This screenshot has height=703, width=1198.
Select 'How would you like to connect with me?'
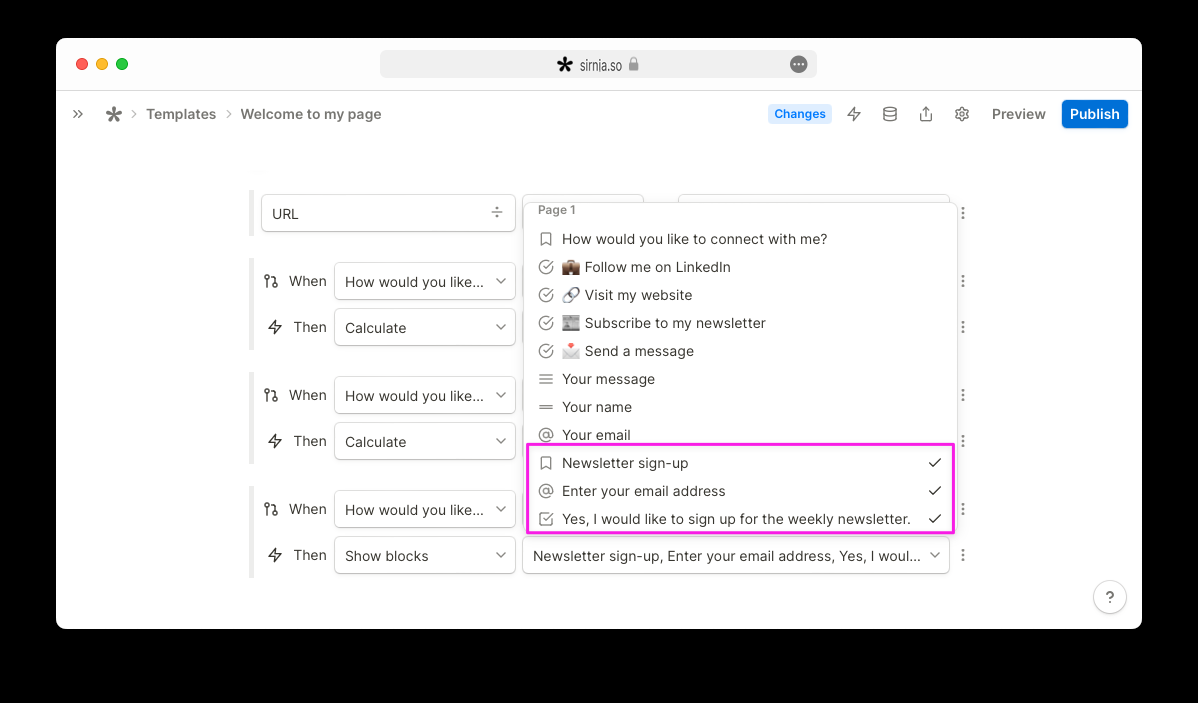(741, 239)
